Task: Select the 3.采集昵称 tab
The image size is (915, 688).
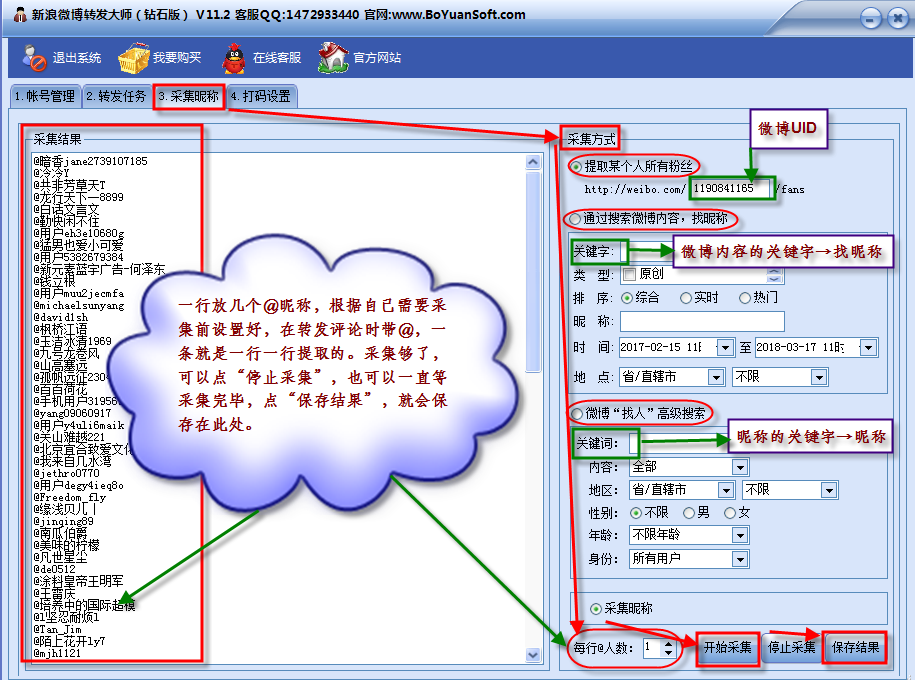Action: pos(188,96)
